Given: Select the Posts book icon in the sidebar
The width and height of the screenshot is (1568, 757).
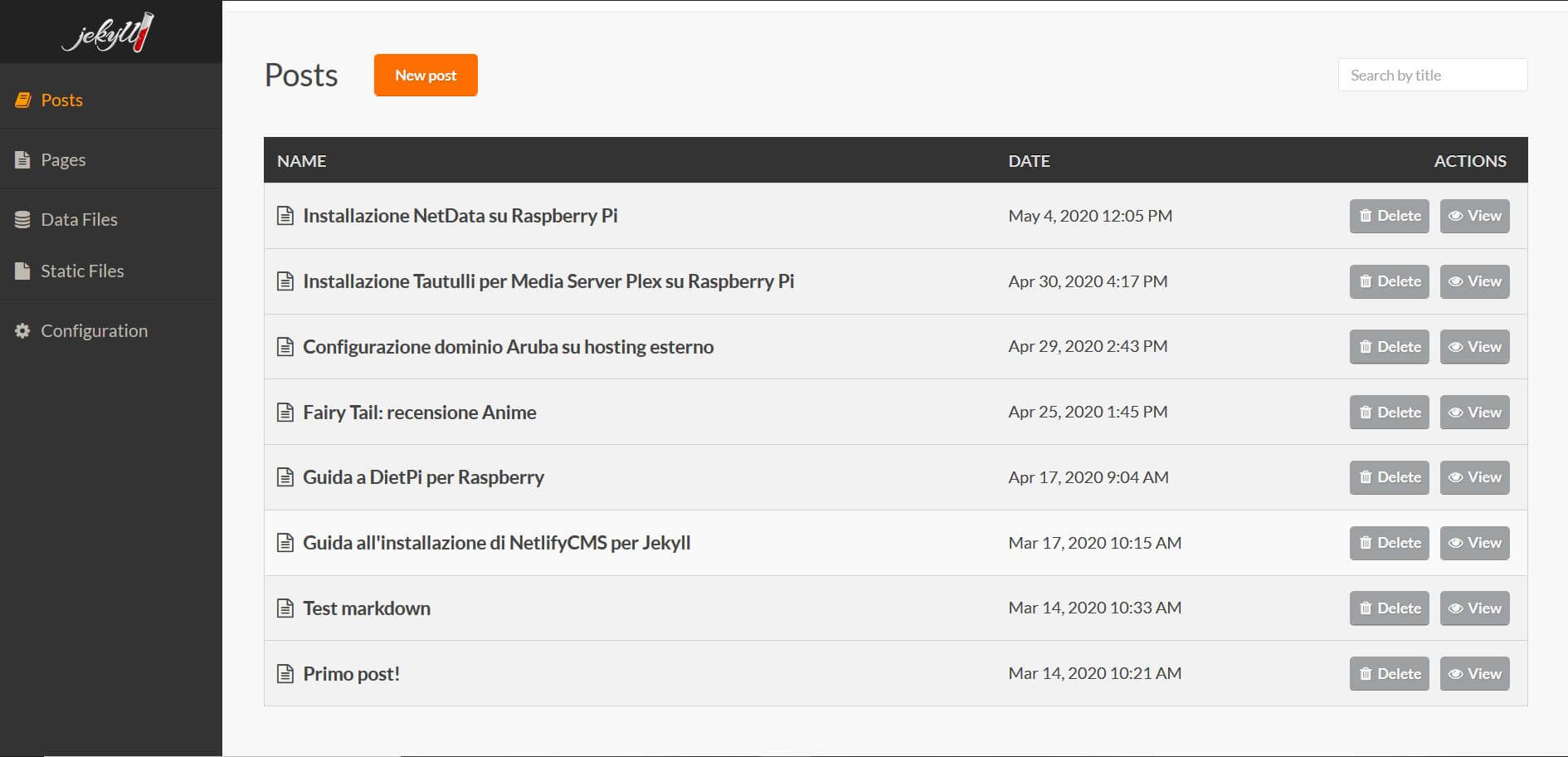Looking at the screenshot, I should tap(22, 100).
